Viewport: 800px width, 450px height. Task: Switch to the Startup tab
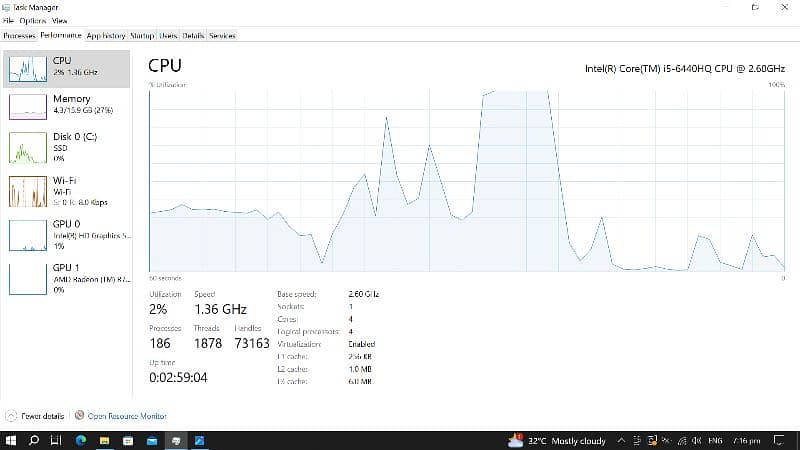point(141,35)
